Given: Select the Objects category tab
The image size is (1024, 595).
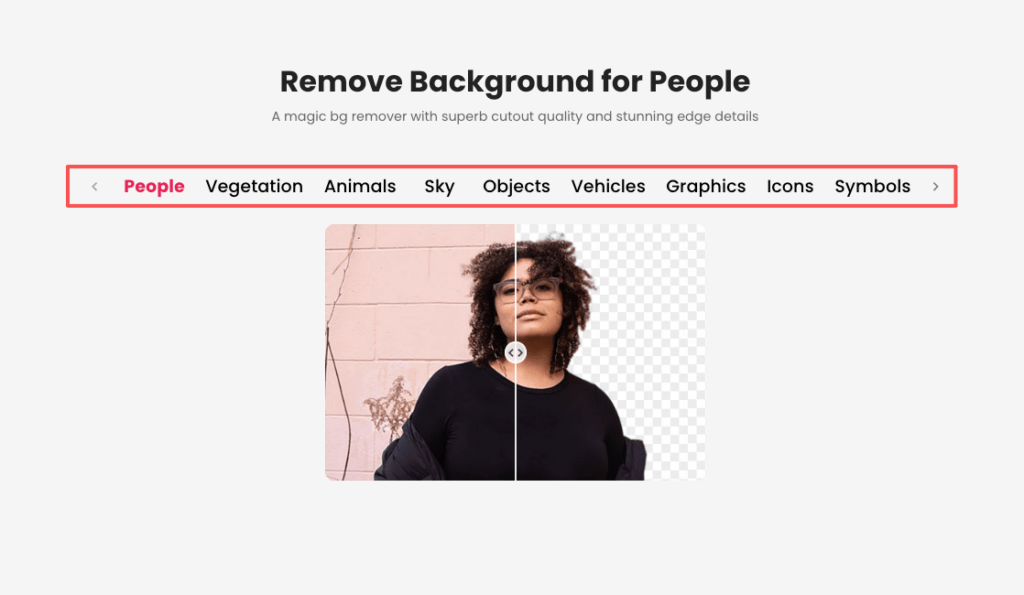Looking at the screenshot, I should point(516,187).
